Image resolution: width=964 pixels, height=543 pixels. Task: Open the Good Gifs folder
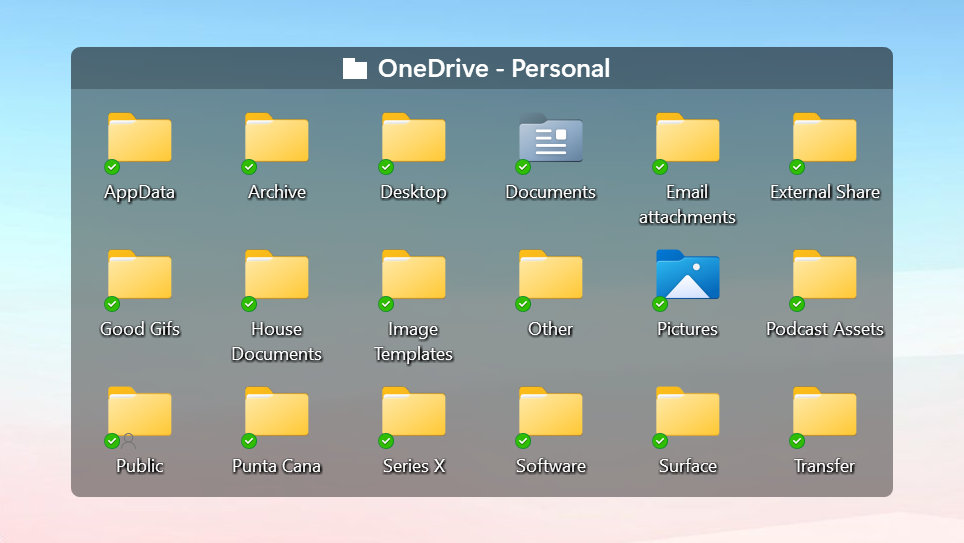[140, 276]
